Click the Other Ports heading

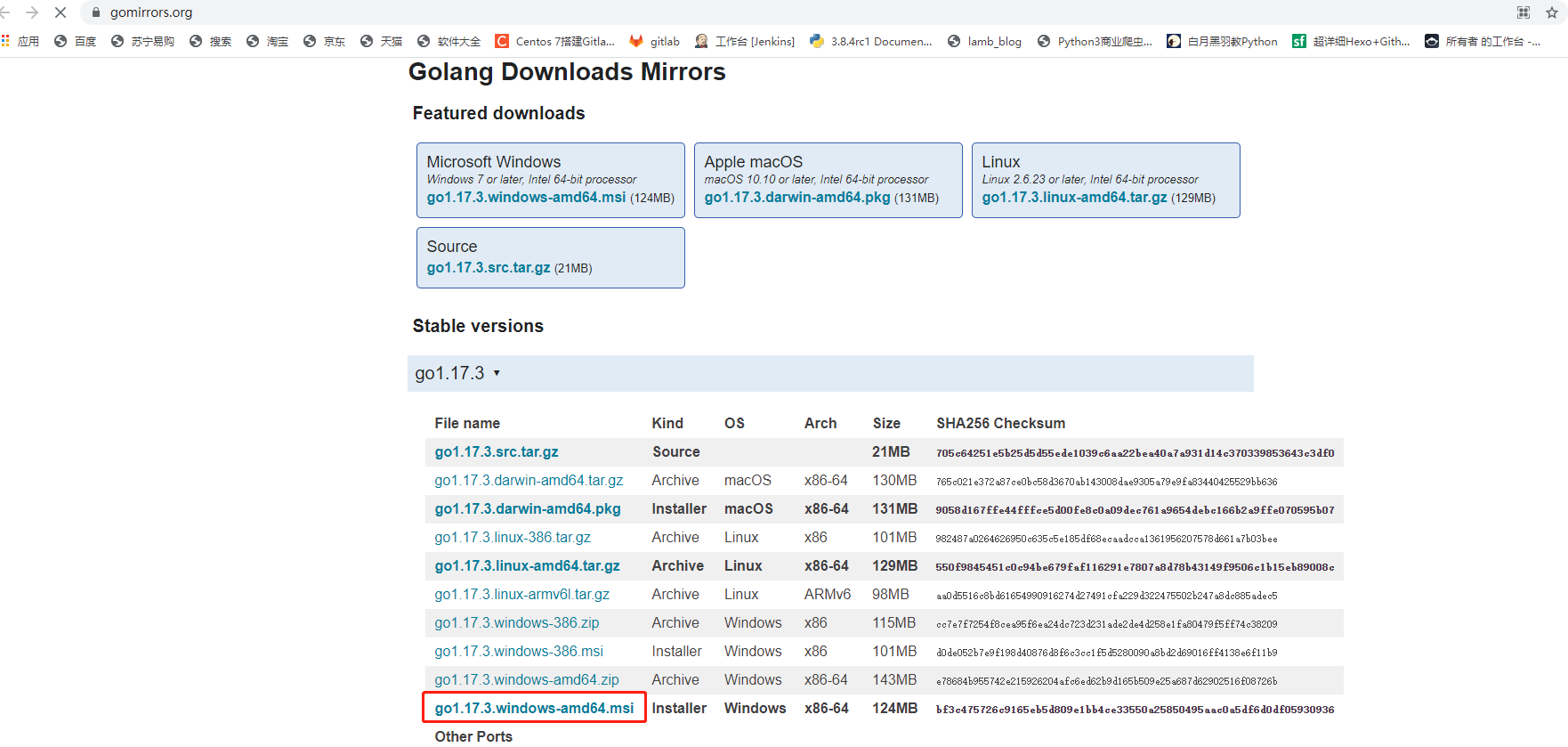click(473, 736)
